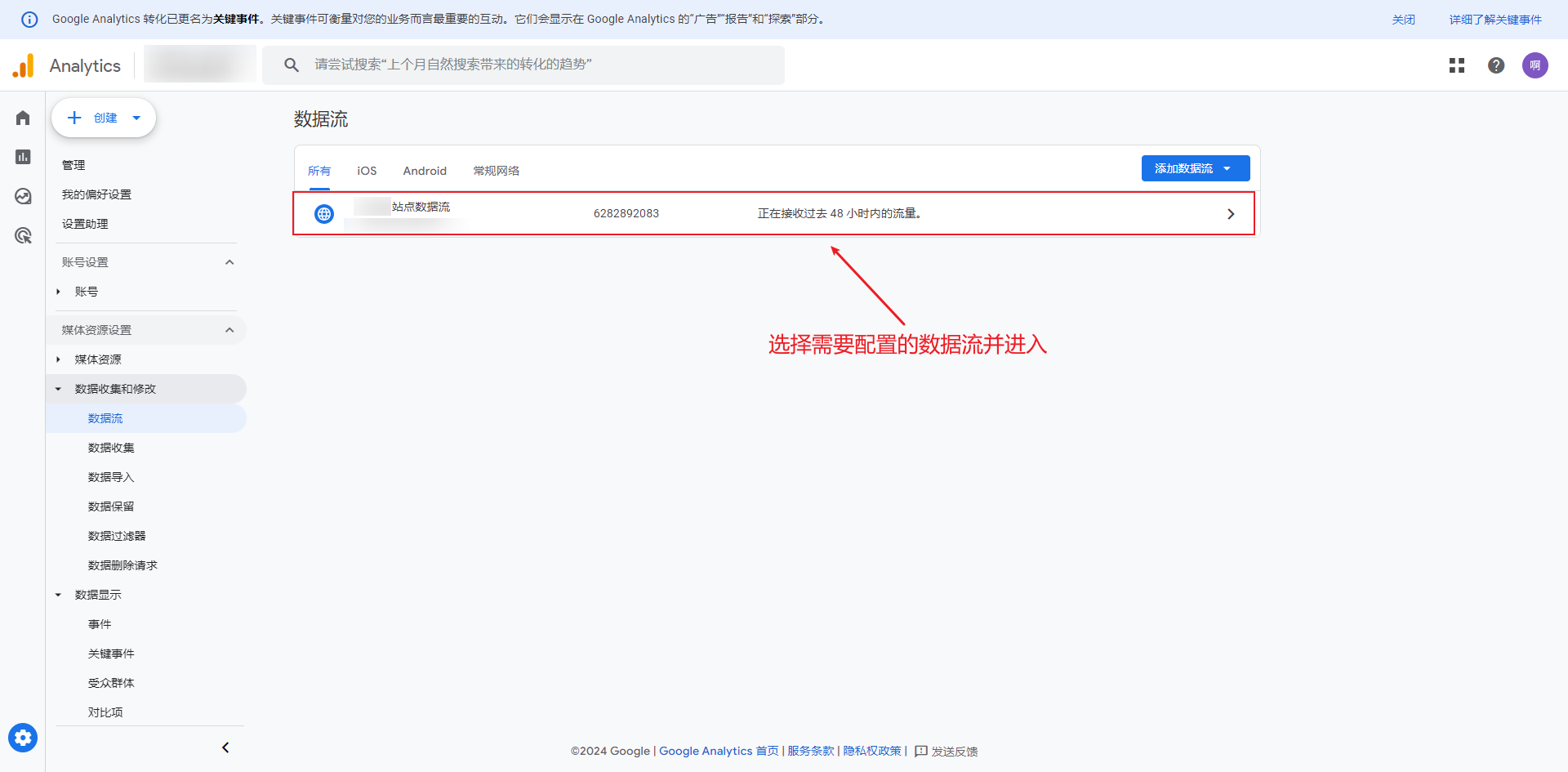Click the 关闭 link in banner
The height and width of the screenshot is (772, 1568).
[x=1403, y=20]
